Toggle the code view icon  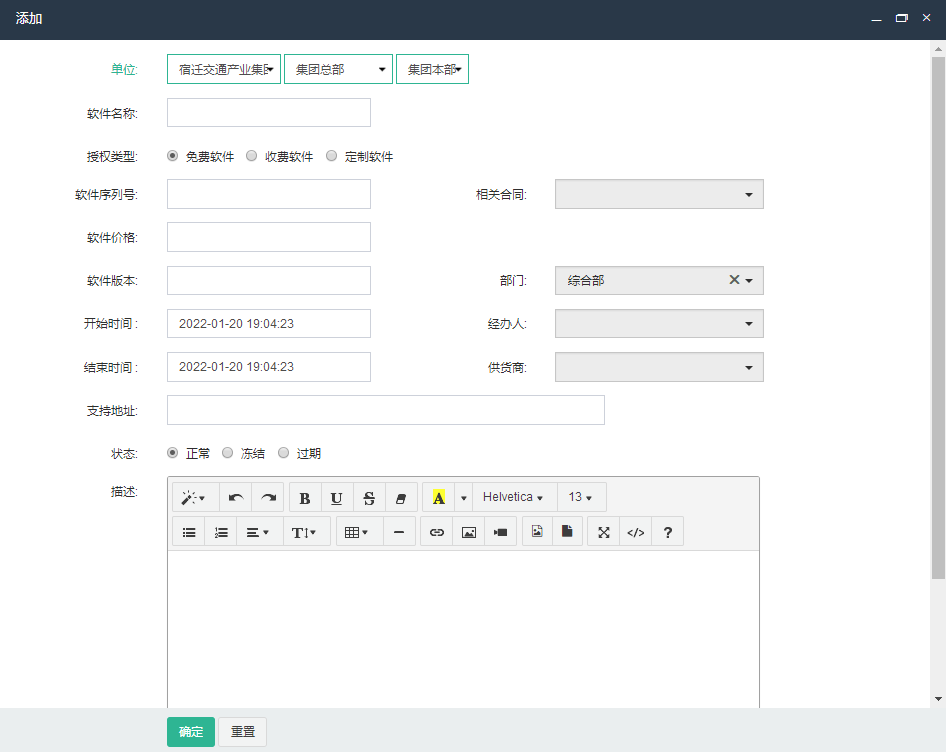tap(635, 532)
